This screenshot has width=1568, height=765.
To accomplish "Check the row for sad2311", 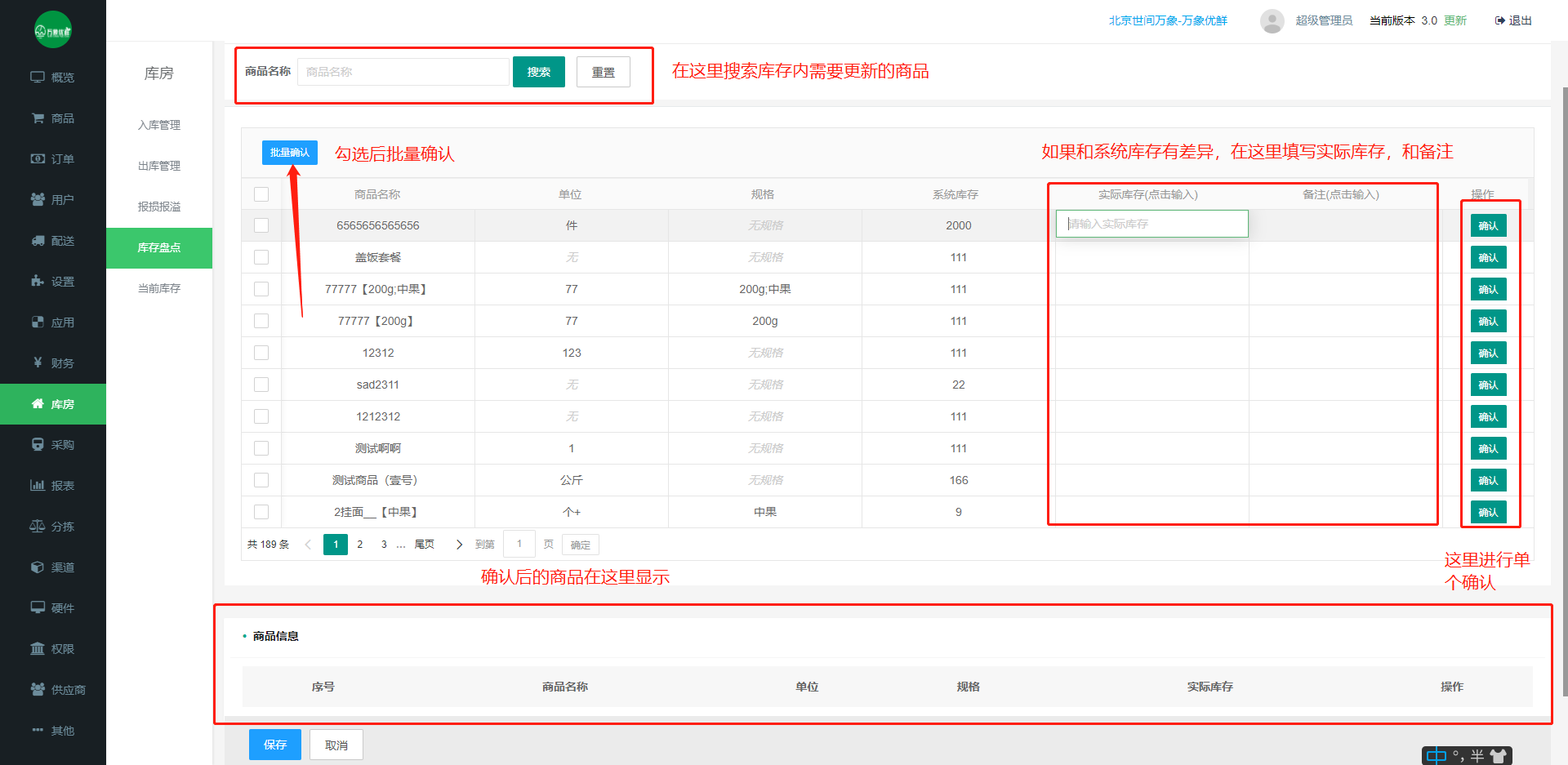I will point(261,385).
